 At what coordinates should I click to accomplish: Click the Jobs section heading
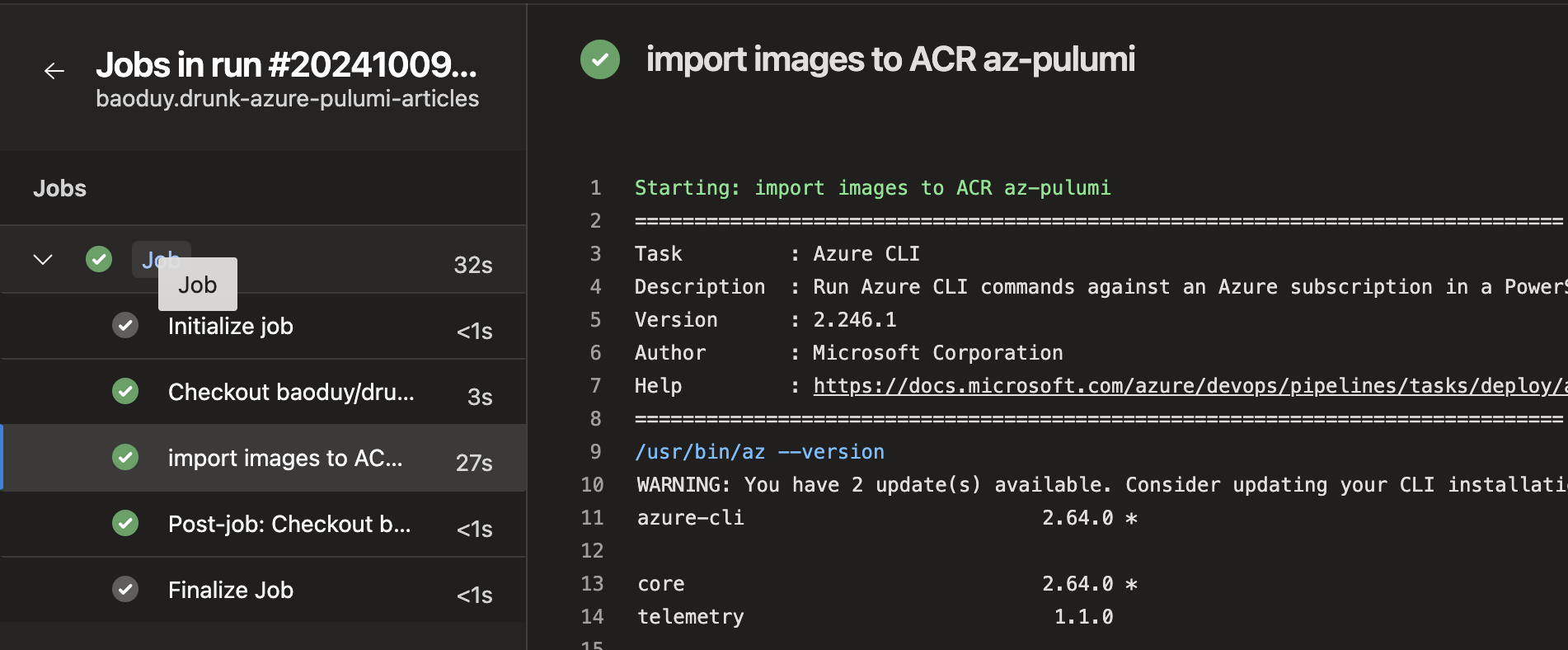(59, 188)
